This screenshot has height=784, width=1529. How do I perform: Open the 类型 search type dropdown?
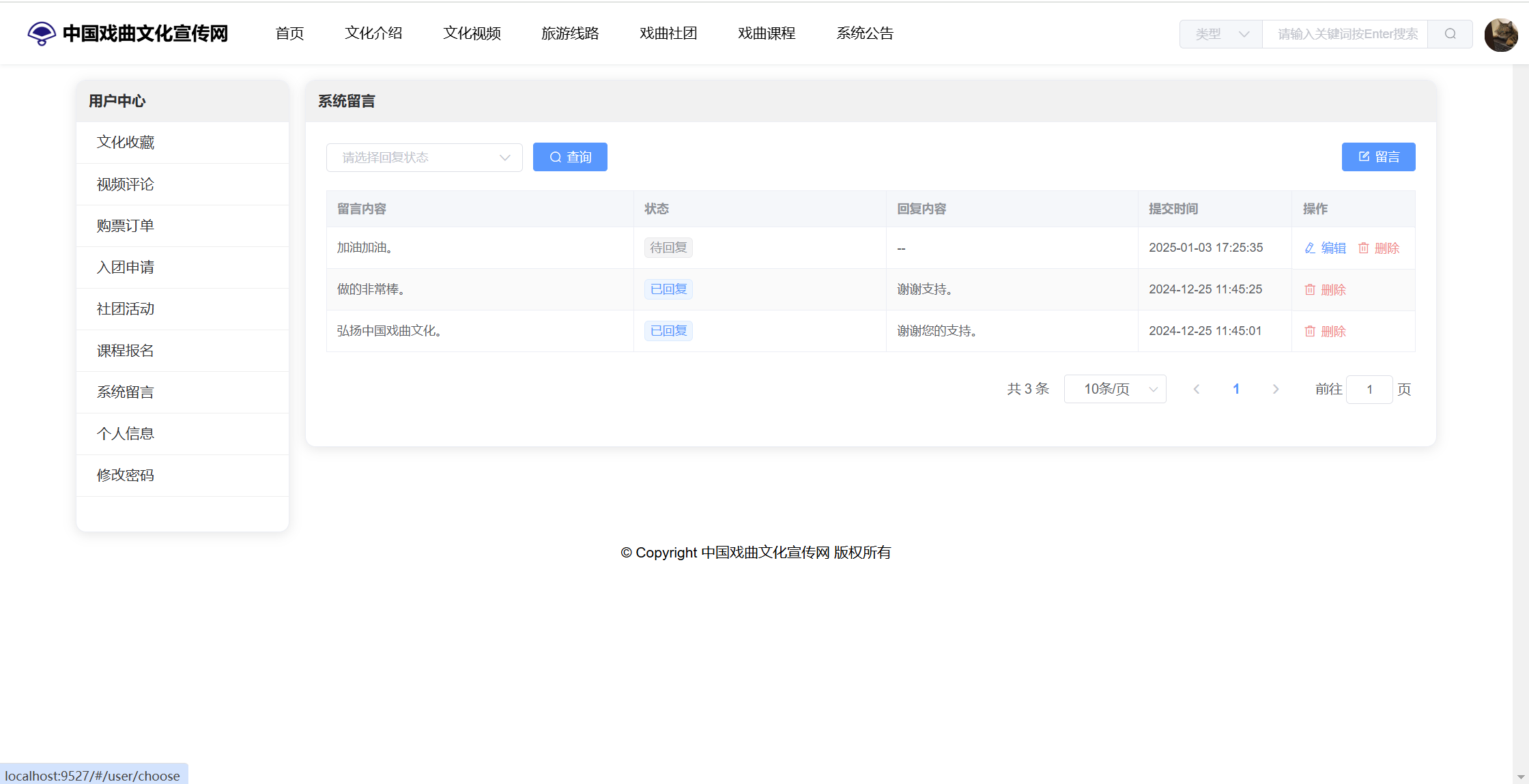(x=1221, y=34)
